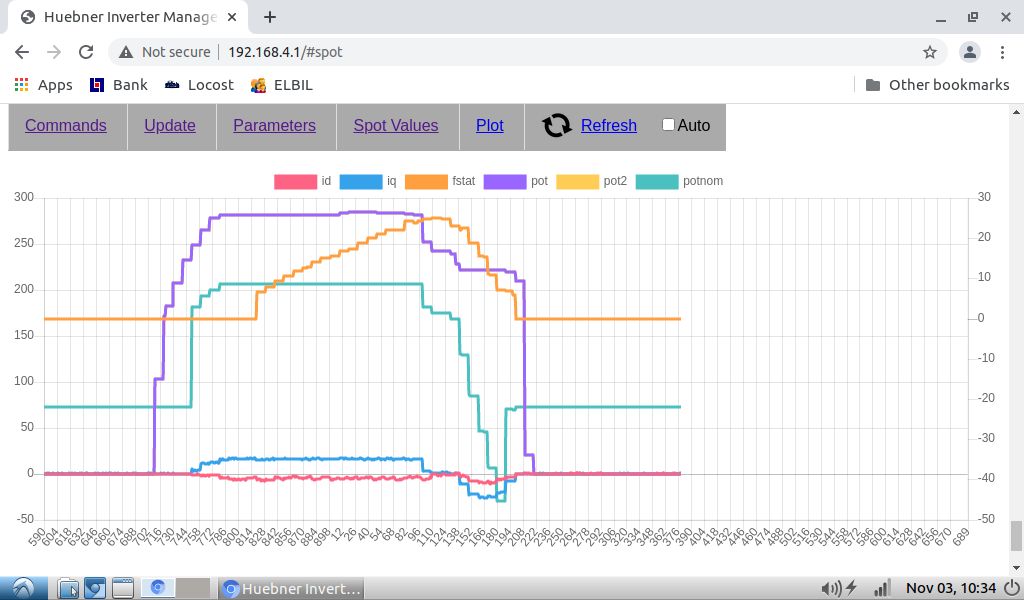Enable the Auto refresh checkbox

[x=669, y=125]
